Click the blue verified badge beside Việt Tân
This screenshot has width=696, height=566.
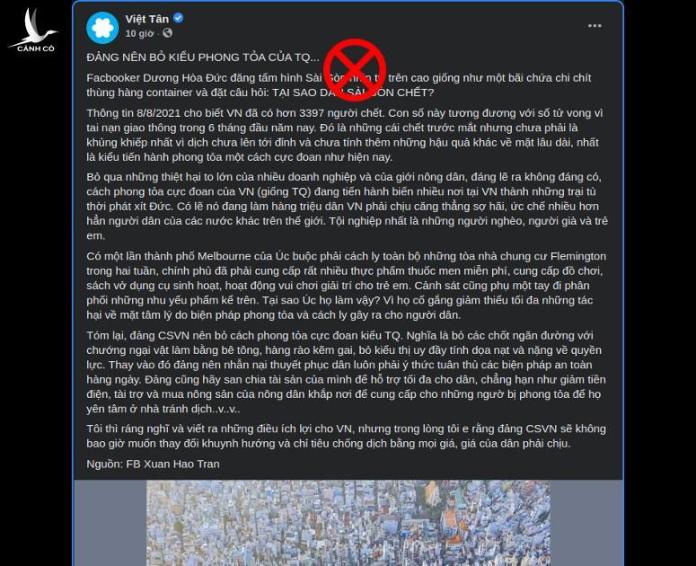coord(178,18)
